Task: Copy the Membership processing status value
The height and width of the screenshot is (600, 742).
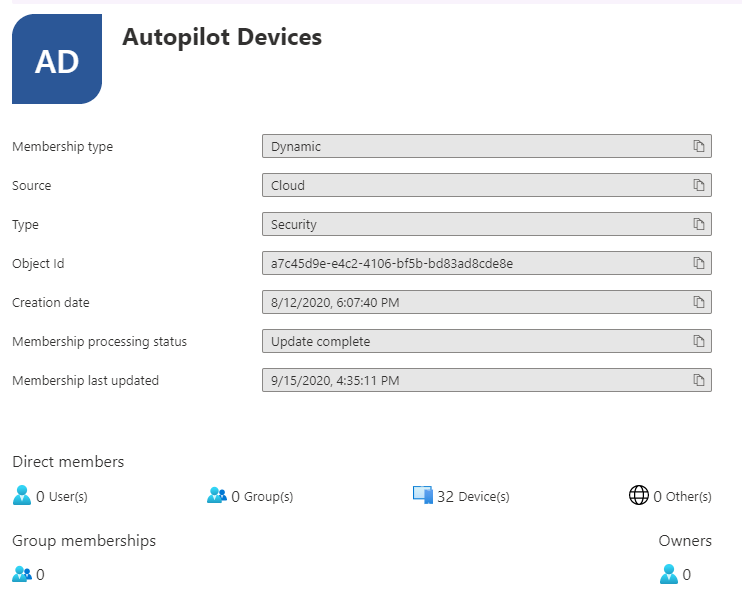Action: coord(698,341)
